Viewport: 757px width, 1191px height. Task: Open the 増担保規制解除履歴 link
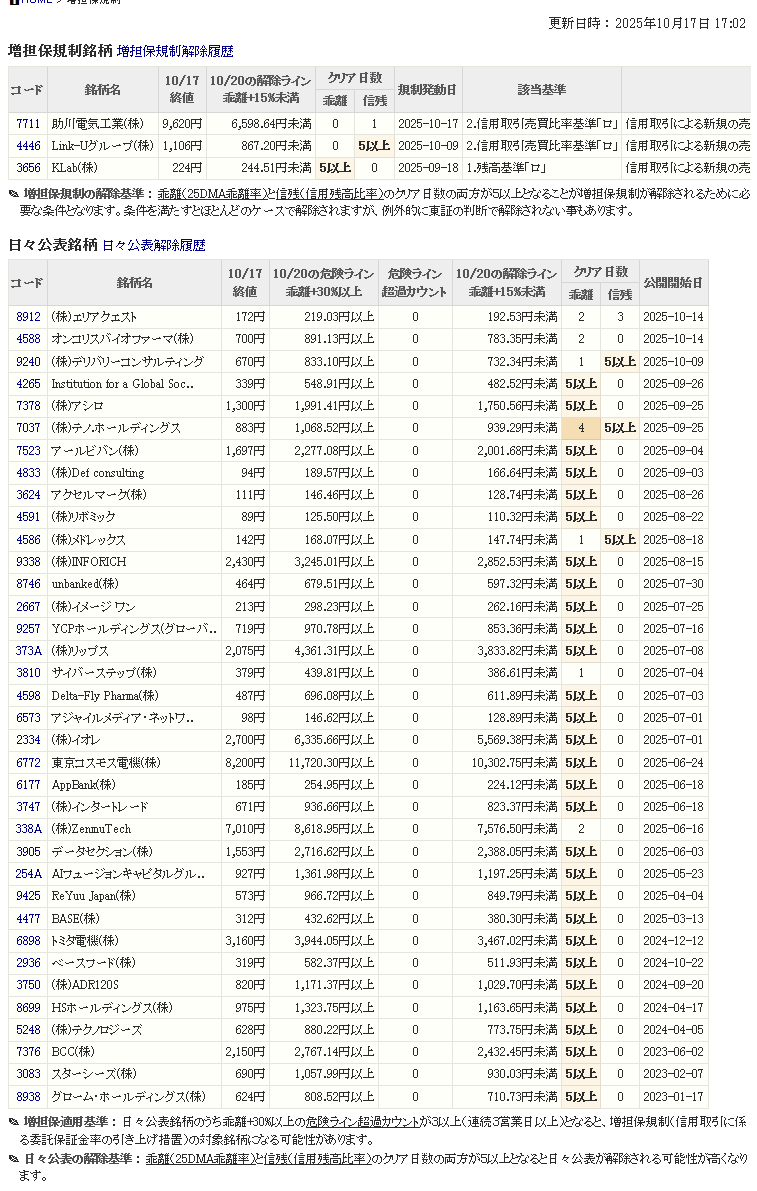(175, 50)
